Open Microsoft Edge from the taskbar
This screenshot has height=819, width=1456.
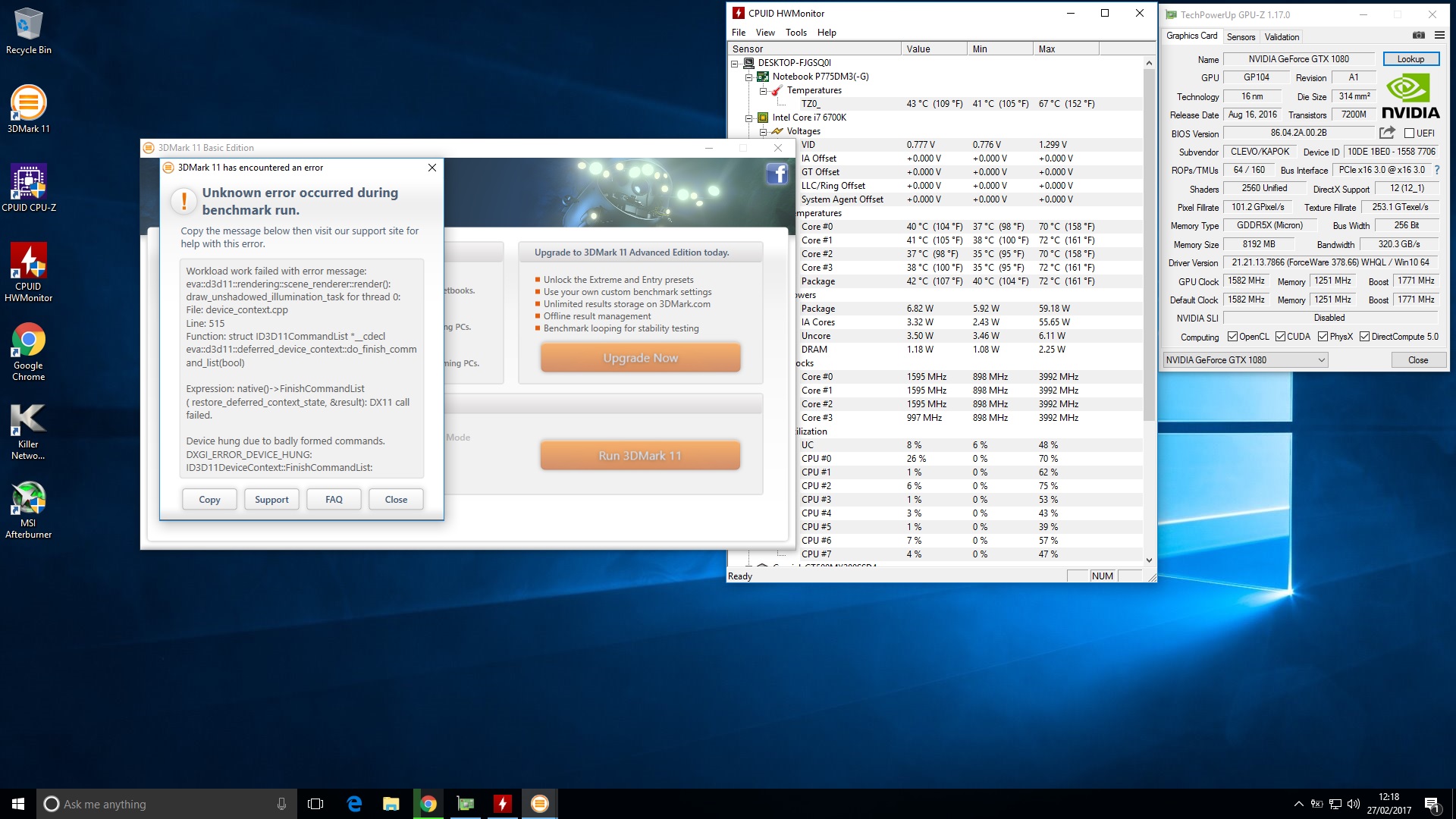tap(354, 804)
